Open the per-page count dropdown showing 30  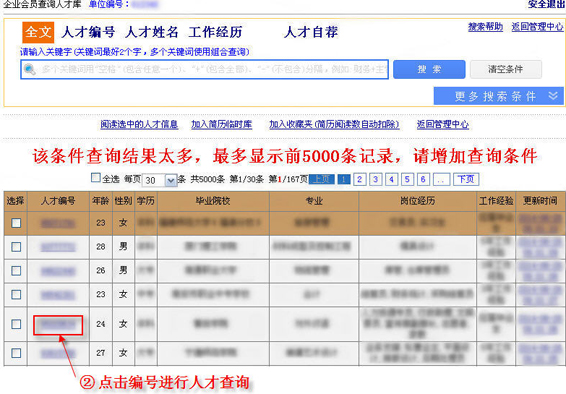[x=160, y=180]
